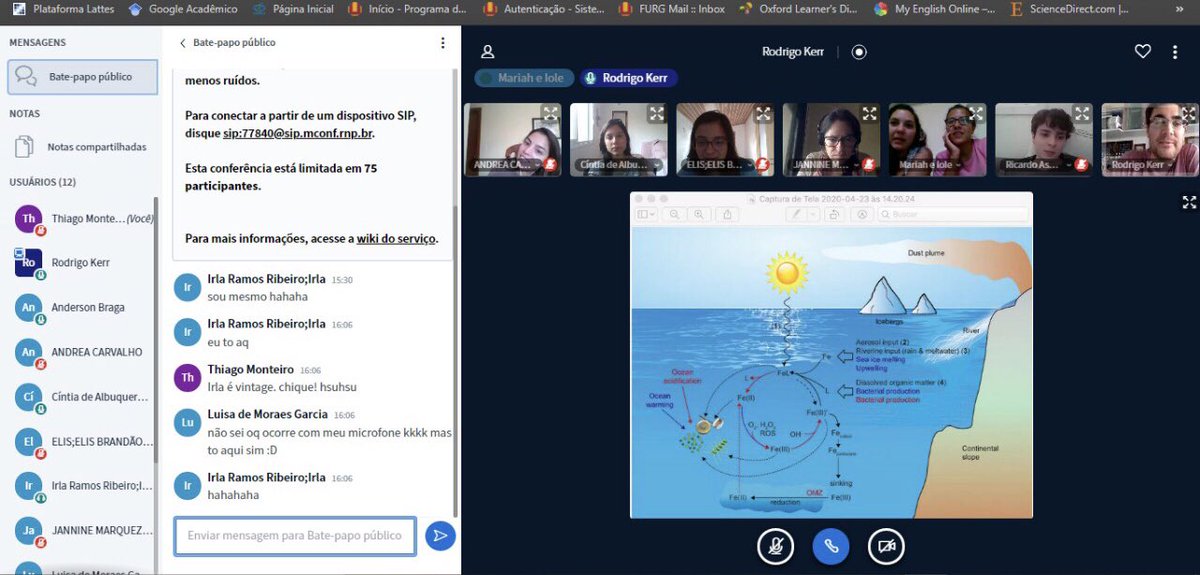This screenshot has width=1200, height=575.
Task: Click the recording indicator next to Rodrigo Kerr
Action: [859, 52]
